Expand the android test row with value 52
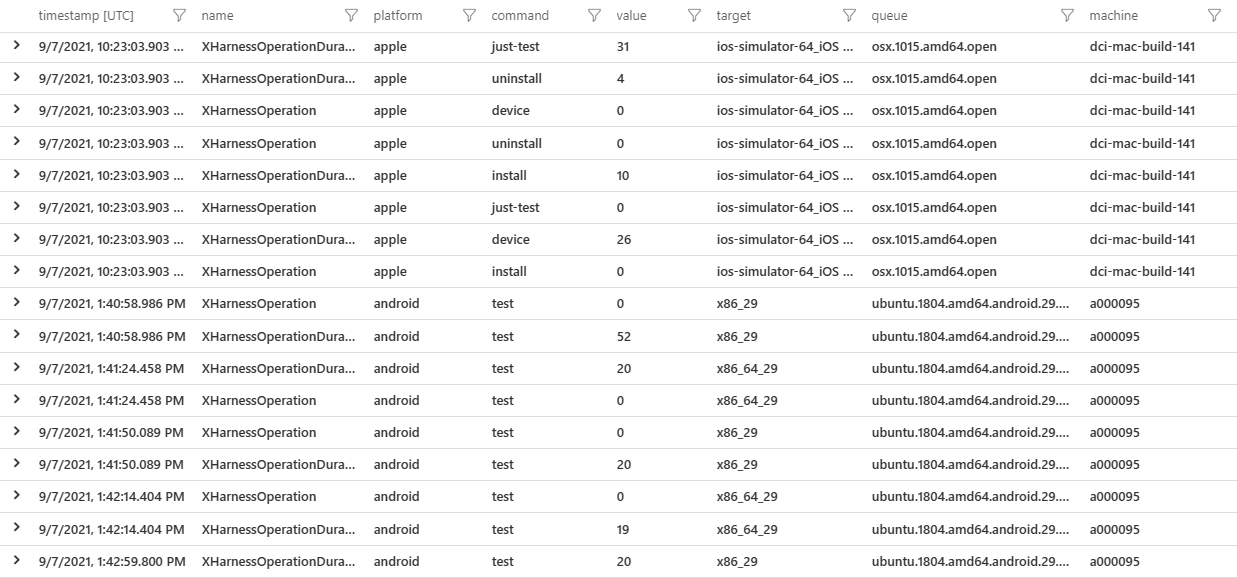The height and width of the screenshot is (578, 1237). click(x=17, y=336)
